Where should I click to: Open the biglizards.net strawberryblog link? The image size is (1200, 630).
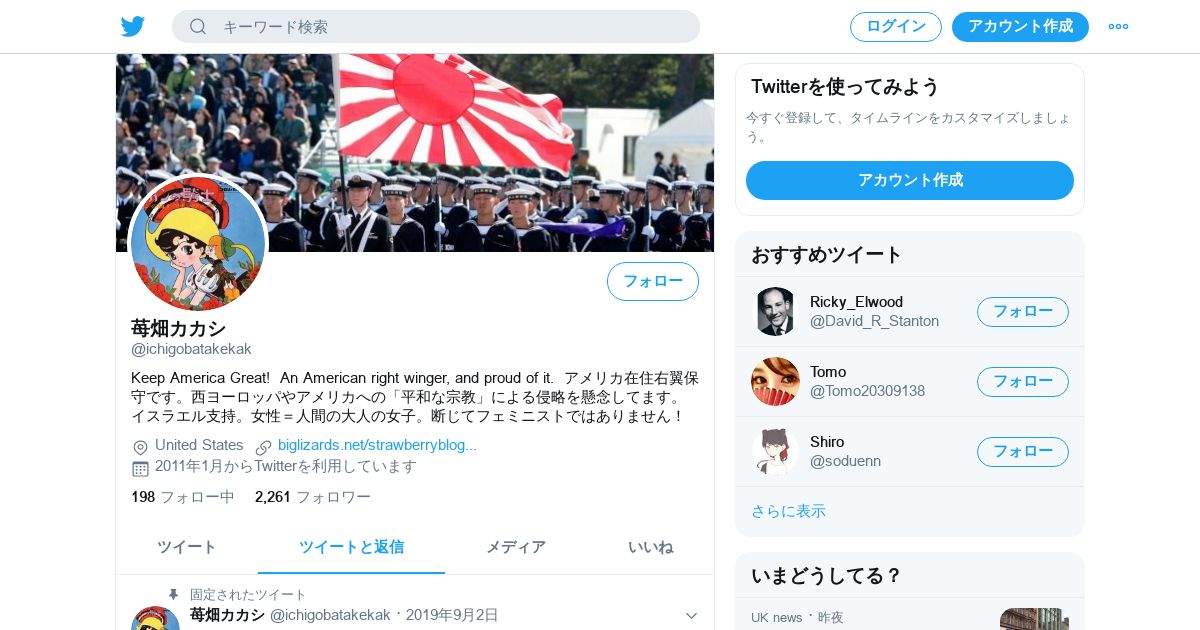[x=377, y=445]
